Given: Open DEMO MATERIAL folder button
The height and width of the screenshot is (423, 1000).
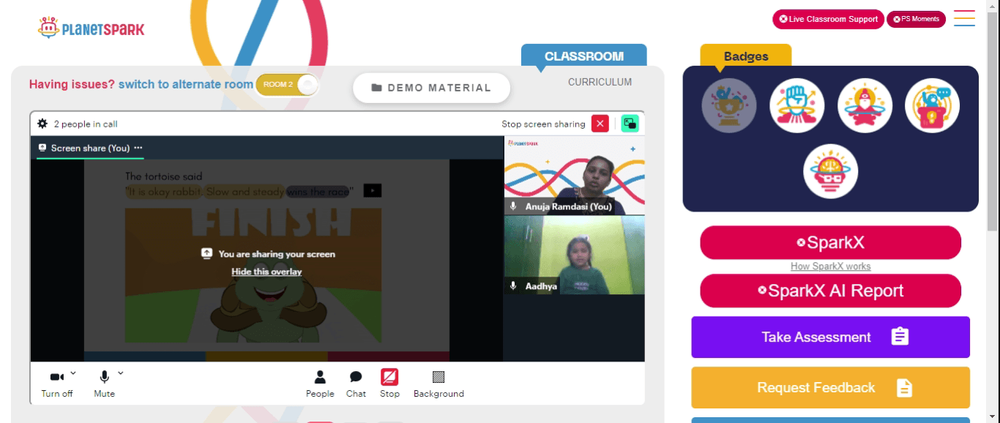Looking at the screenshot, I should pos(431,88).
